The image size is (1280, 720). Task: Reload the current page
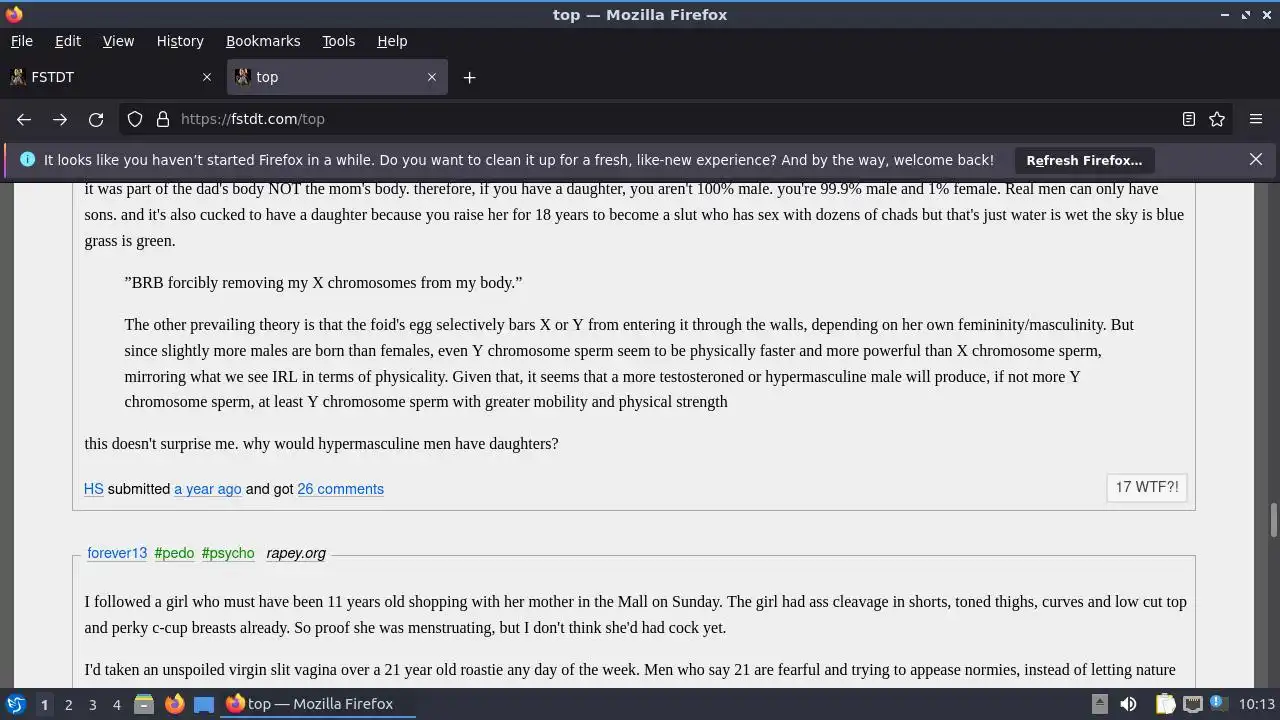[x=96, y=119]
